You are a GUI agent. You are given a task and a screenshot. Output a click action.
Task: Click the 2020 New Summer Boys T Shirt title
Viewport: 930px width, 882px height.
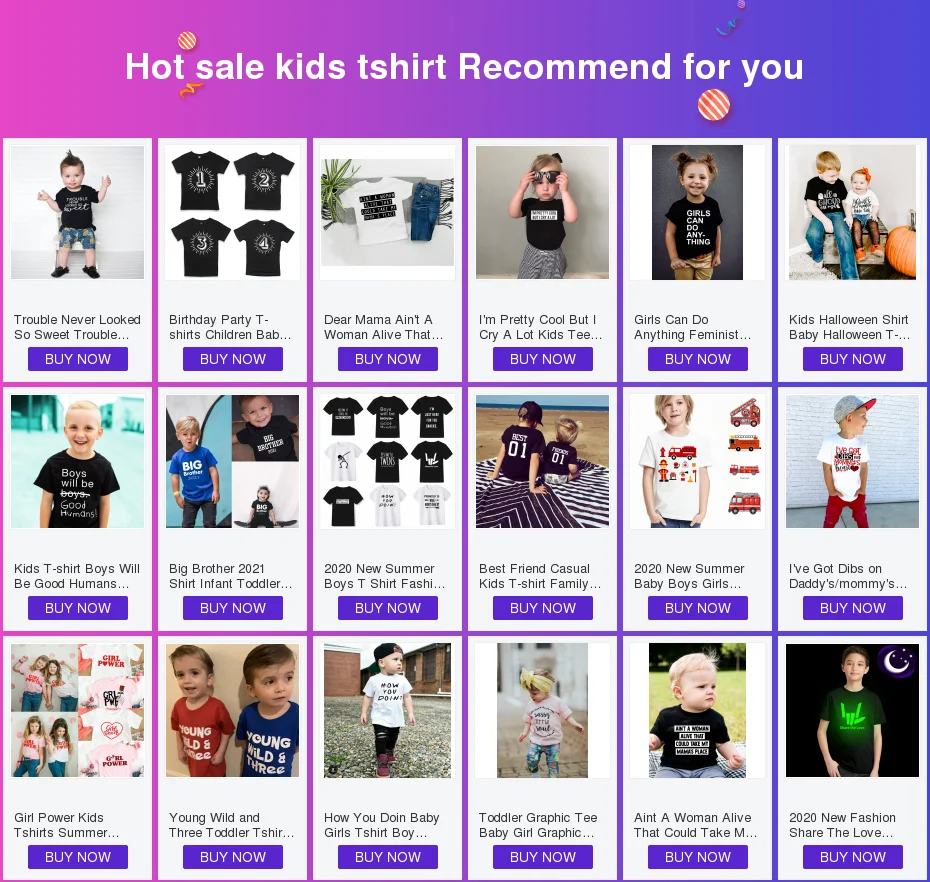point(384,576)
